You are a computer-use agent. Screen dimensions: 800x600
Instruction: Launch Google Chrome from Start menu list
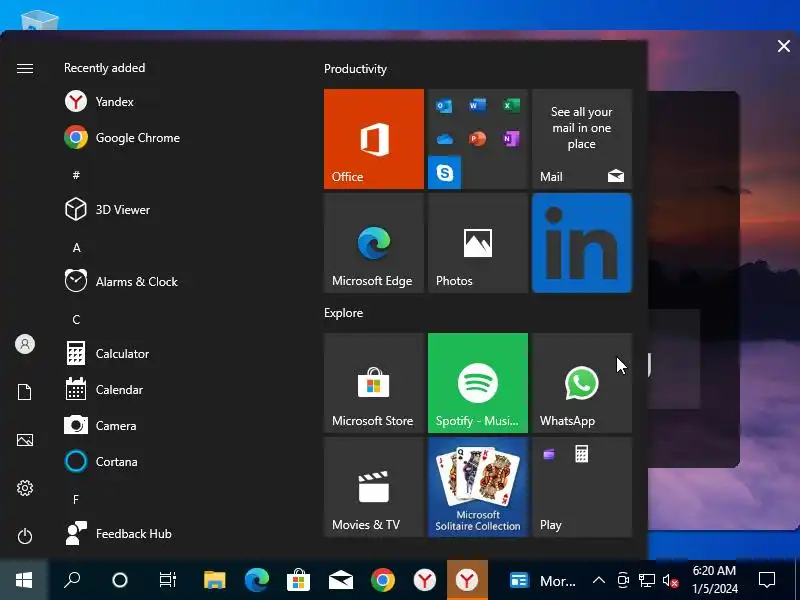(122, 138)
